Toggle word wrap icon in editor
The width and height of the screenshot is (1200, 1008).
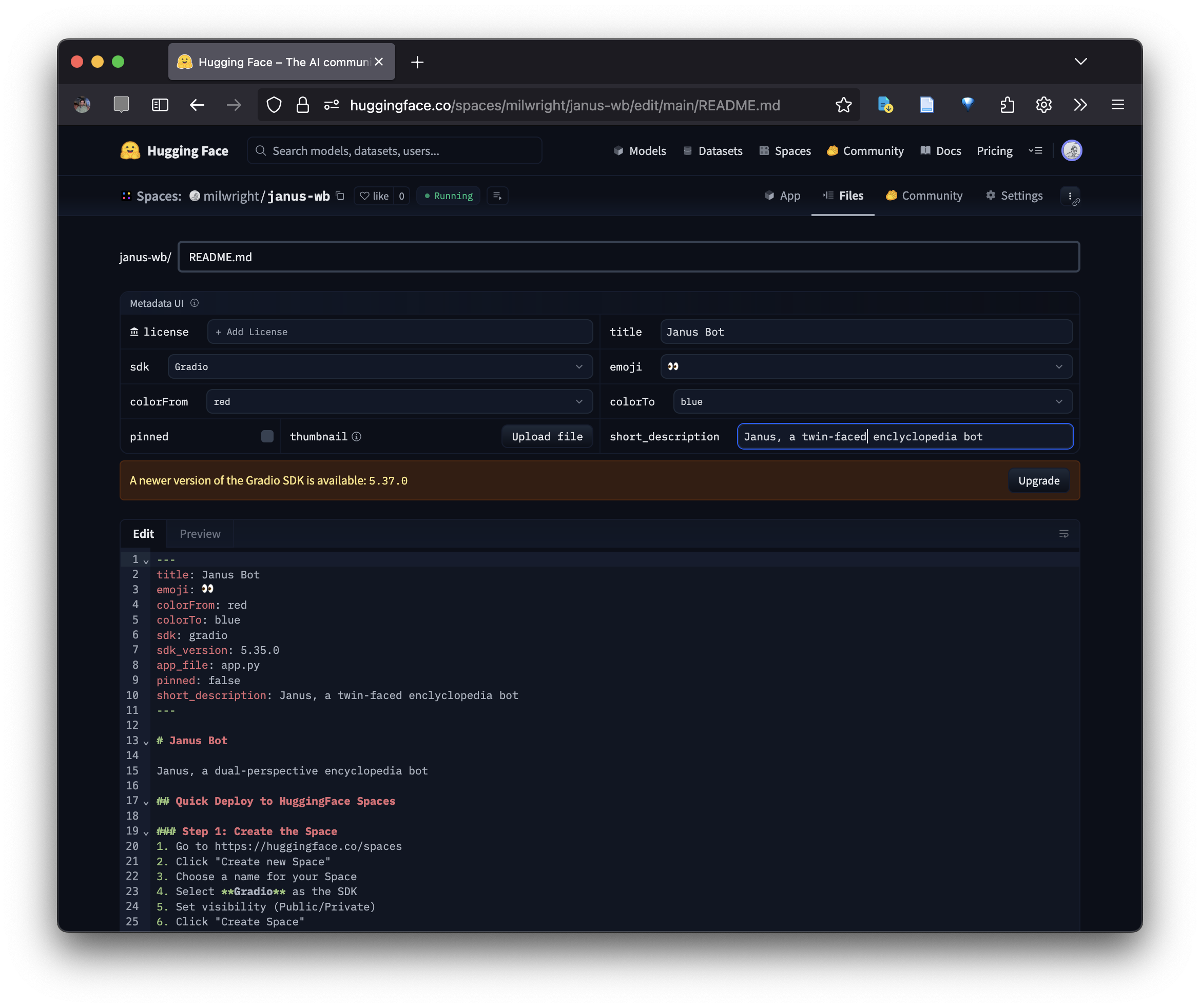[x=1063, y=534]
